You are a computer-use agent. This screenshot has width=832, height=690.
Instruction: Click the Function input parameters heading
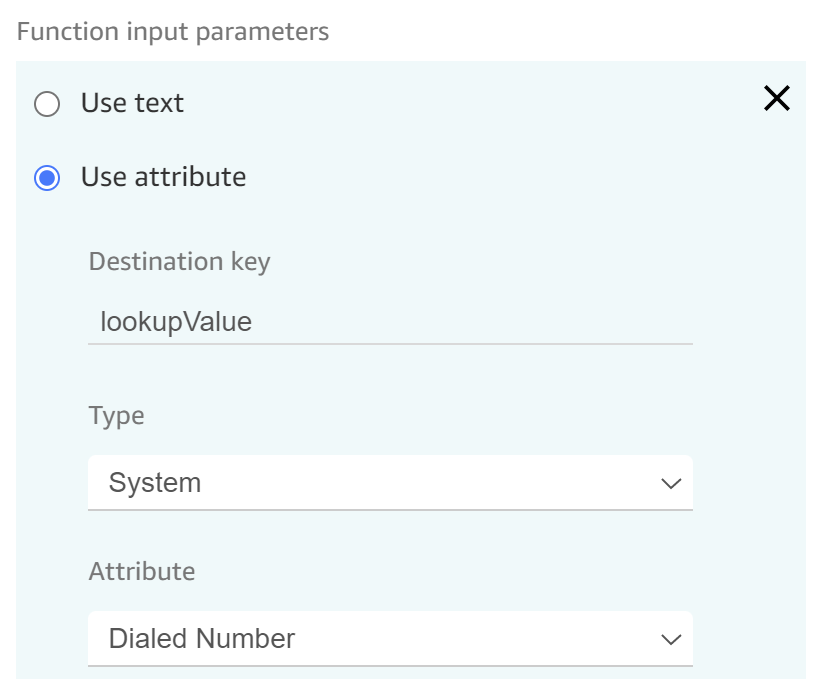coord(173,31)
